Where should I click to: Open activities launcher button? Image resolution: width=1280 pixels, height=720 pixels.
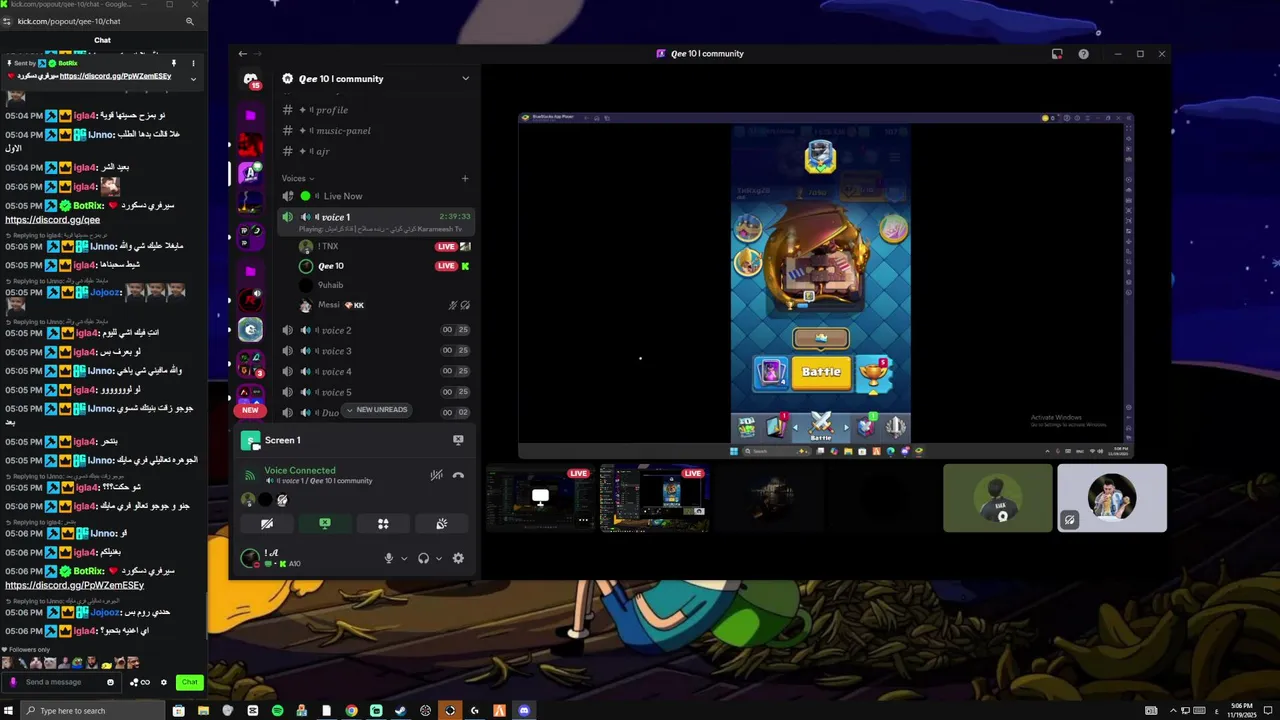[x=383, y=523]
